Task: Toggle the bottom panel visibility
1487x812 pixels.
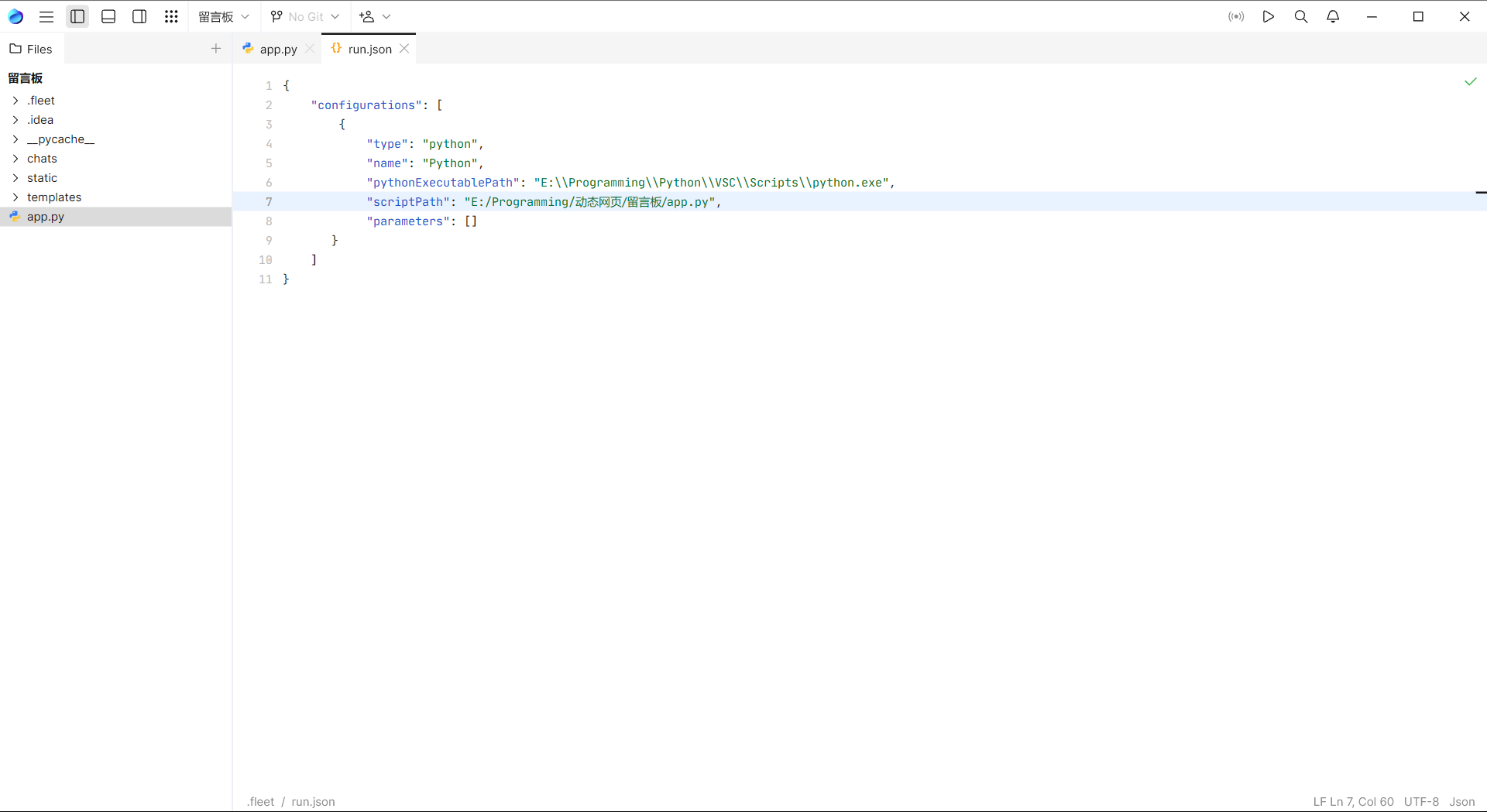Action: 108,16
